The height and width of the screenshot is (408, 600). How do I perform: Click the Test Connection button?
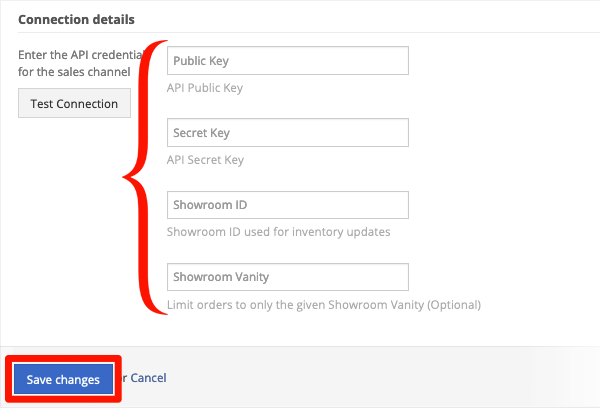74,103
